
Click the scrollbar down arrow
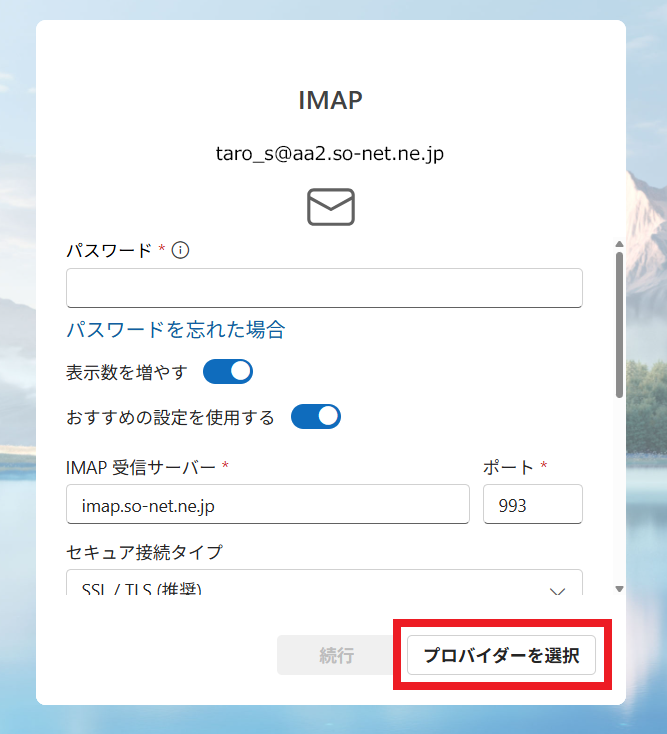[x=619, y=589]
